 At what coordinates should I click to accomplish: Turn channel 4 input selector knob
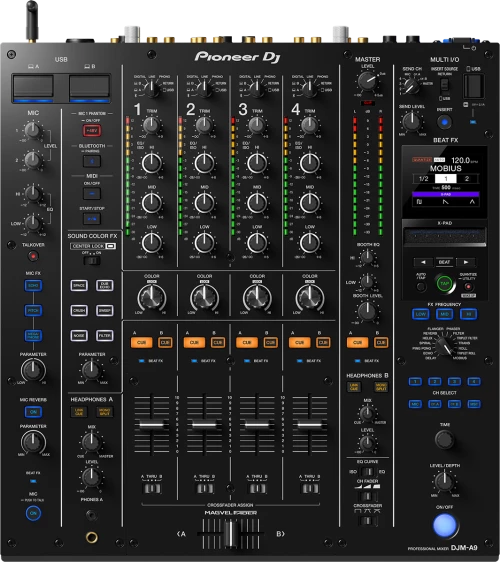click(309, 89)
